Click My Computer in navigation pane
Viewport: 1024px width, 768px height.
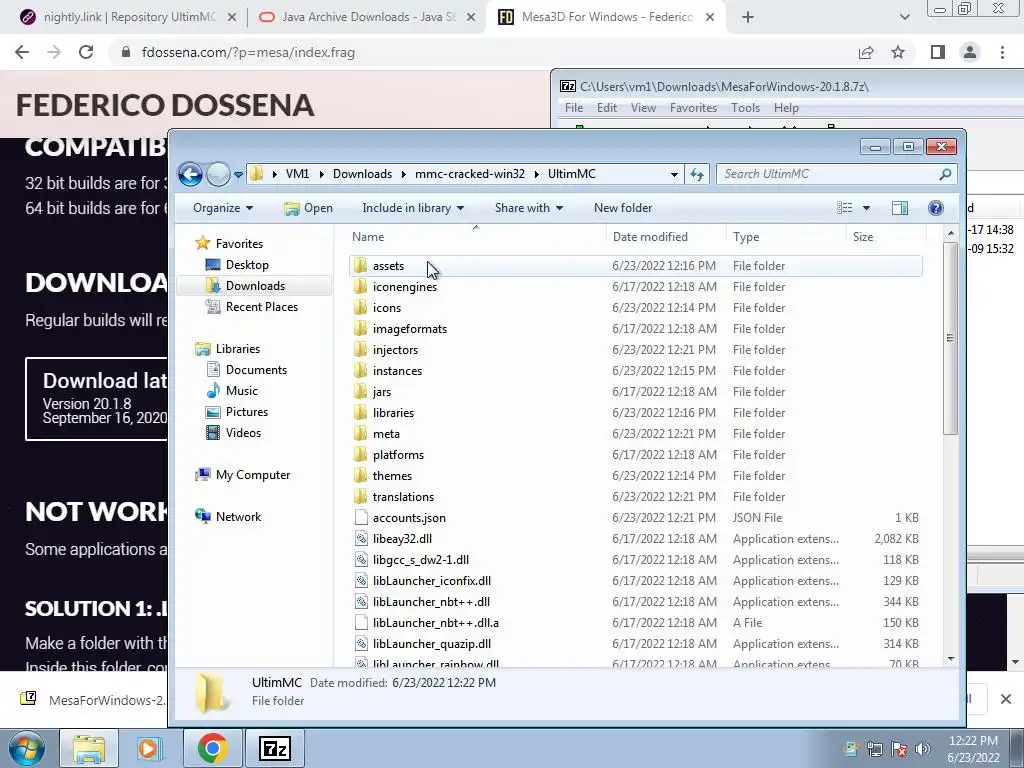[x=253, y=475]
